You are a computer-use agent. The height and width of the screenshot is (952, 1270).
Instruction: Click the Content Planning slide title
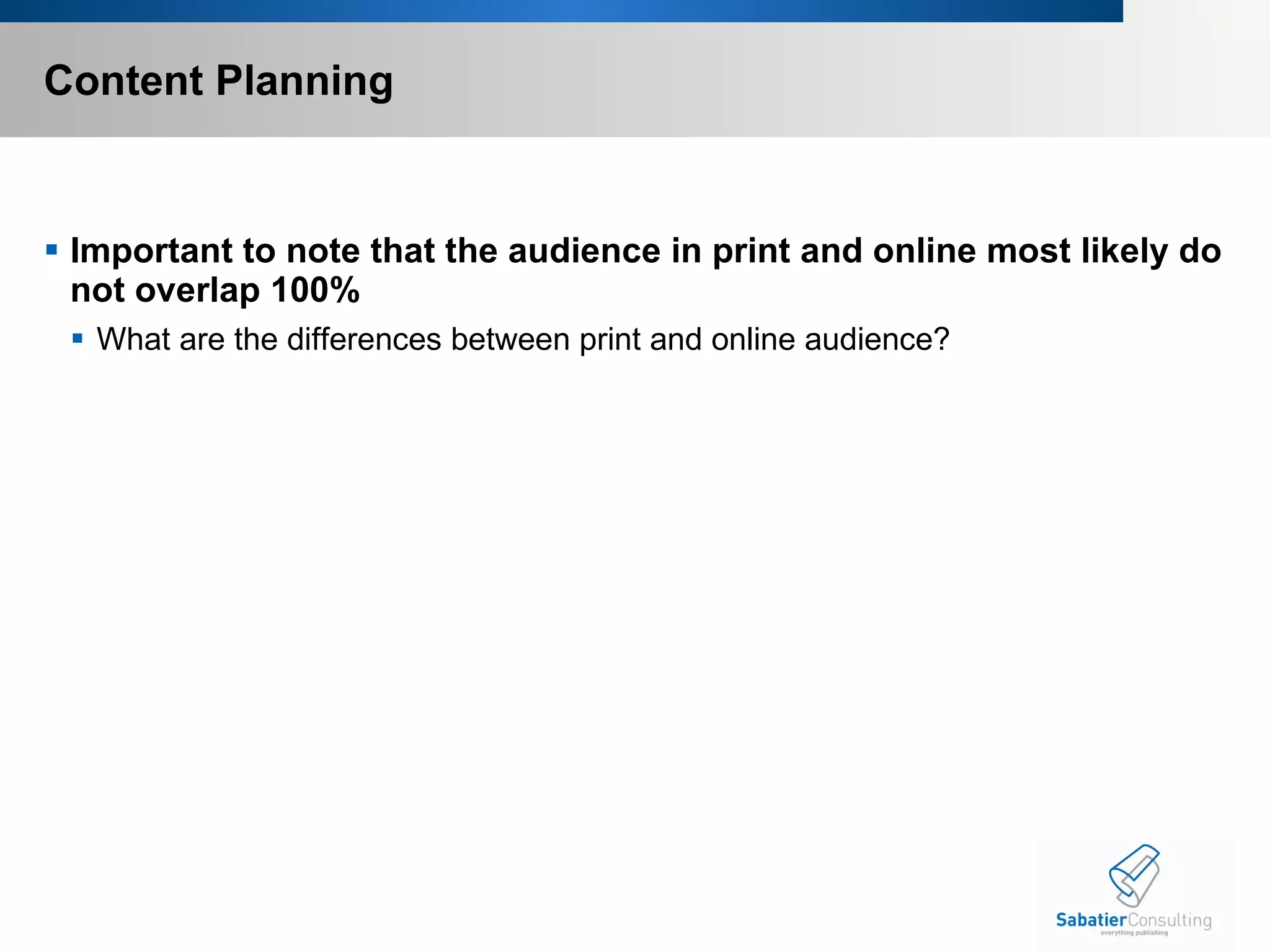pos(218,81)
